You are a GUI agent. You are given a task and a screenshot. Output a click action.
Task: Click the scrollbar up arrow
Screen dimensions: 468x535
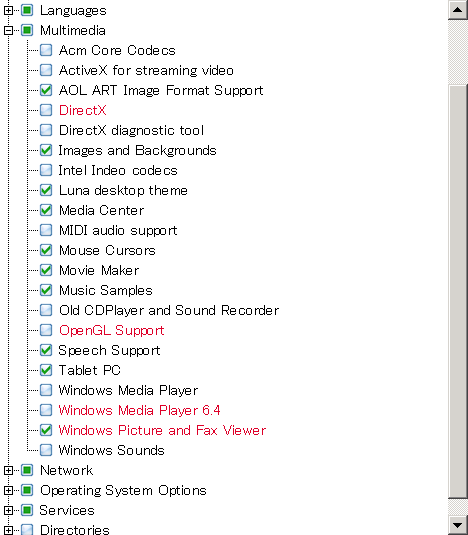point(458,10)
